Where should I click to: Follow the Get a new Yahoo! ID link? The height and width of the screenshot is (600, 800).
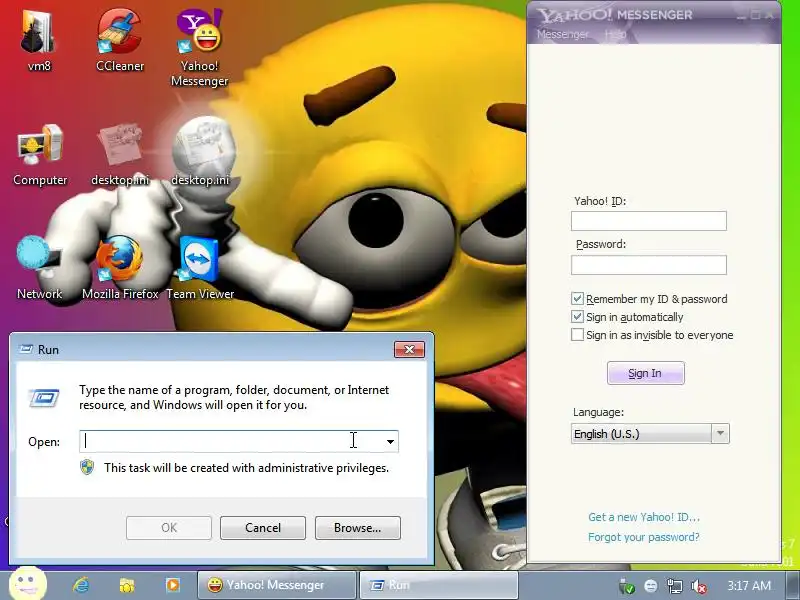(644, 517)
